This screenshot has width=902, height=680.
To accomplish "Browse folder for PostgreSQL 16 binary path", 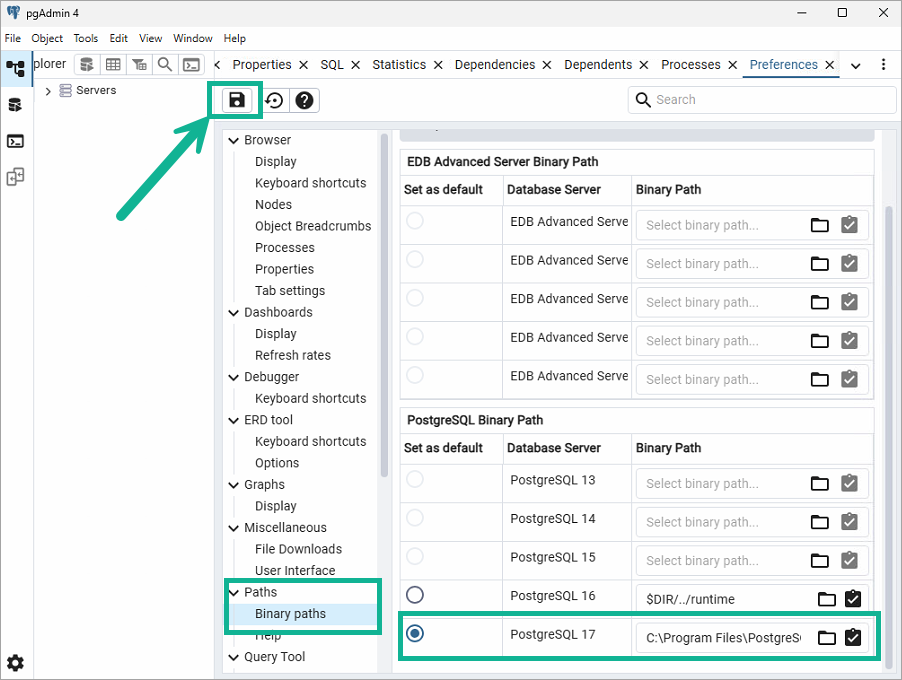I will click(827, 599).
